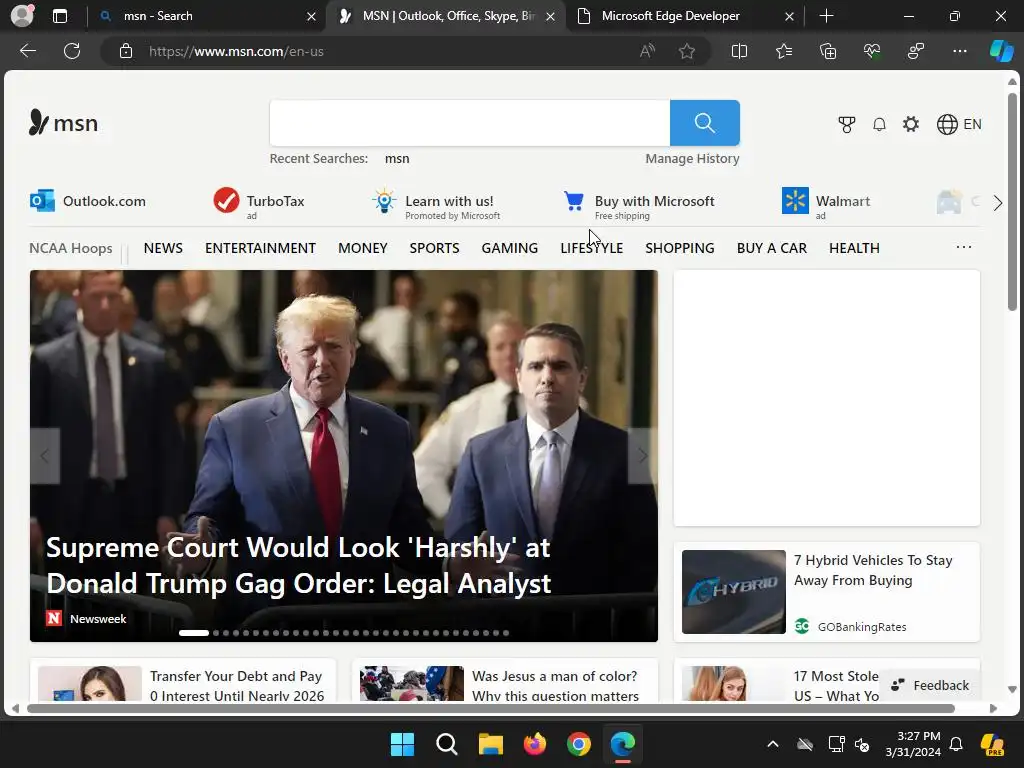The width and height of the screenshot is (1024, 768).
Task: Open Windows Start menu
Action: [402, 744]
